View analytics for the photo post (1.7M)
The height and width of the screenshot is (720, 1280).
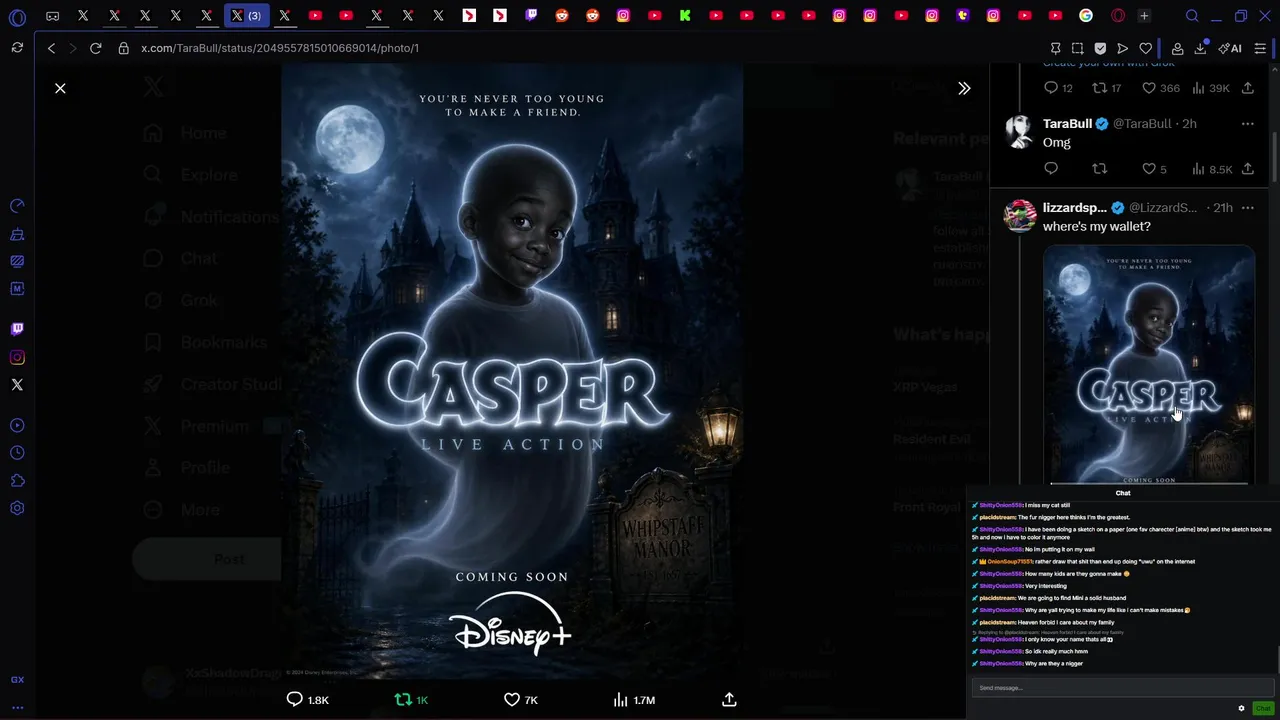coord(634,700)
